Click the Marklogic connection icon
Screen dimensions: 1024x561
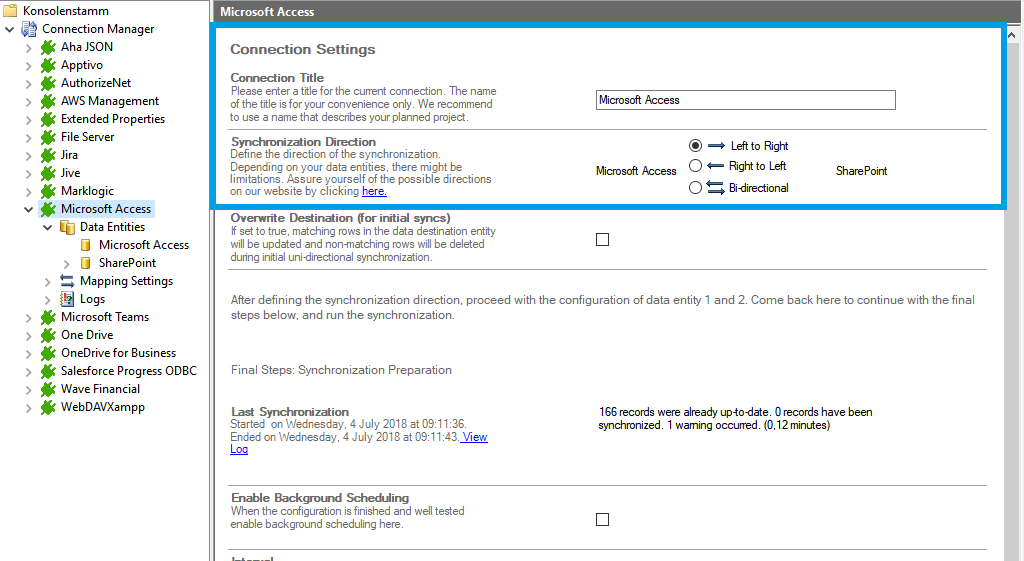[x=48, y=191]
